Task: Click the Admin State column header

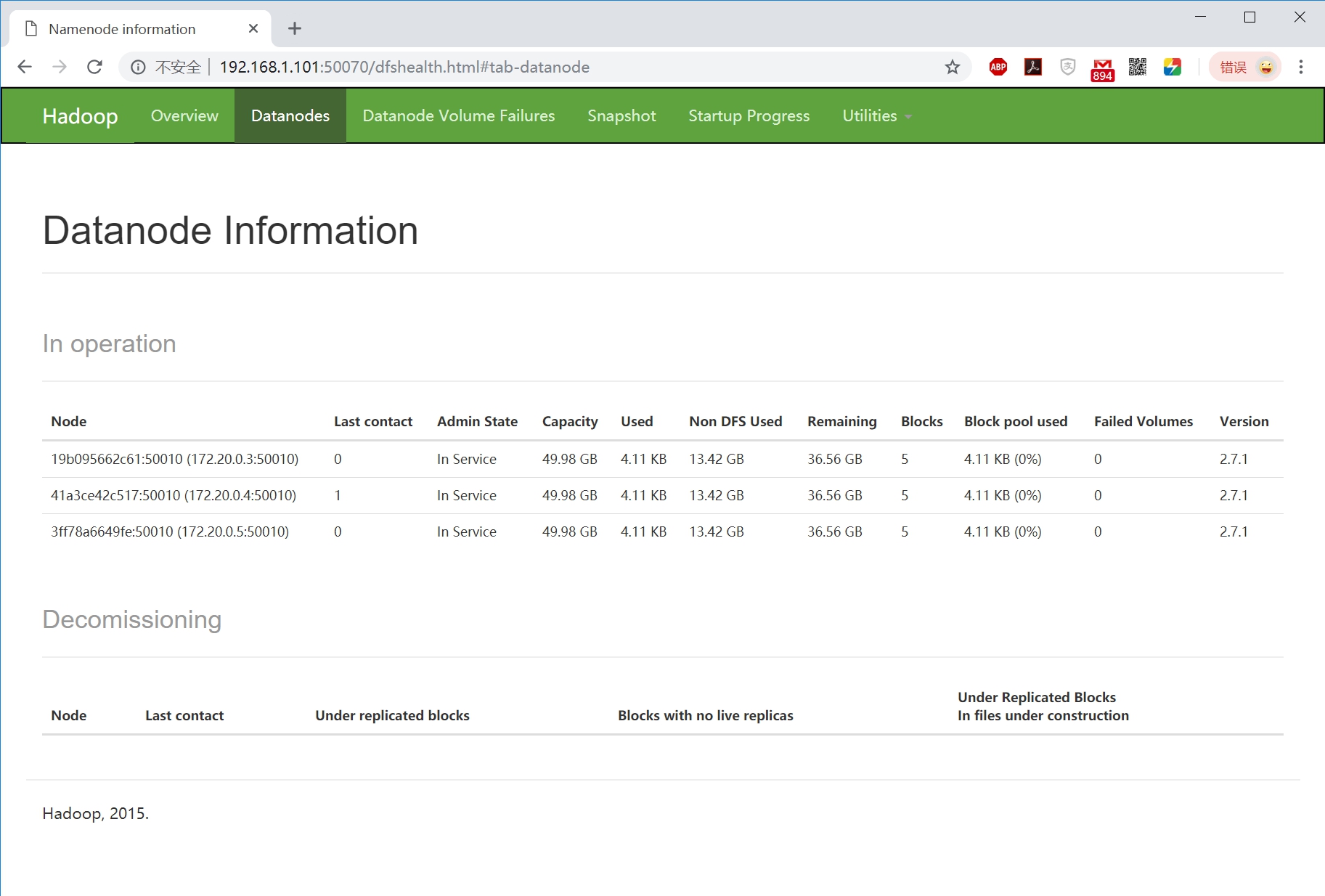Action: click(477, 421)
